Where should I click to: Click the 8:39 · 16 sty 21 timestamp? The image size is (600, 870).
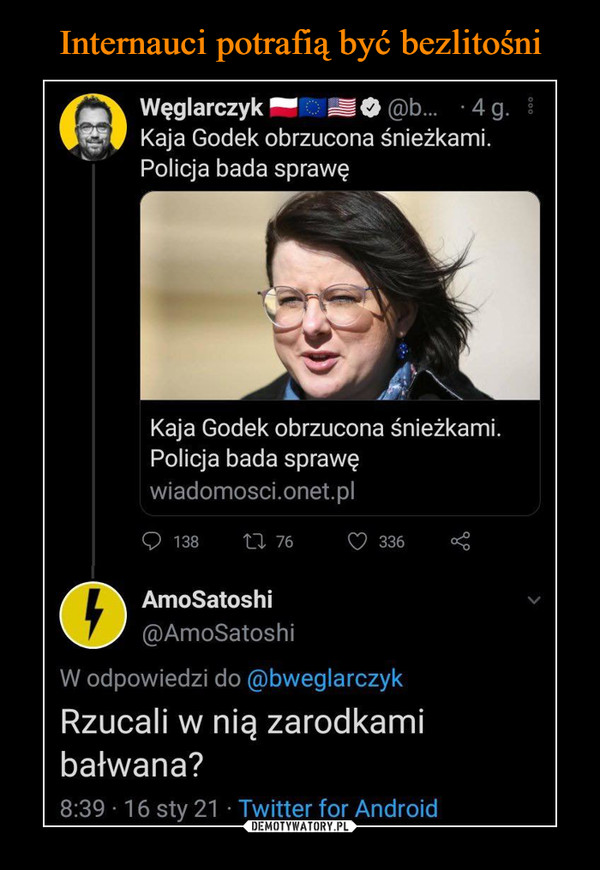(139, 808)
